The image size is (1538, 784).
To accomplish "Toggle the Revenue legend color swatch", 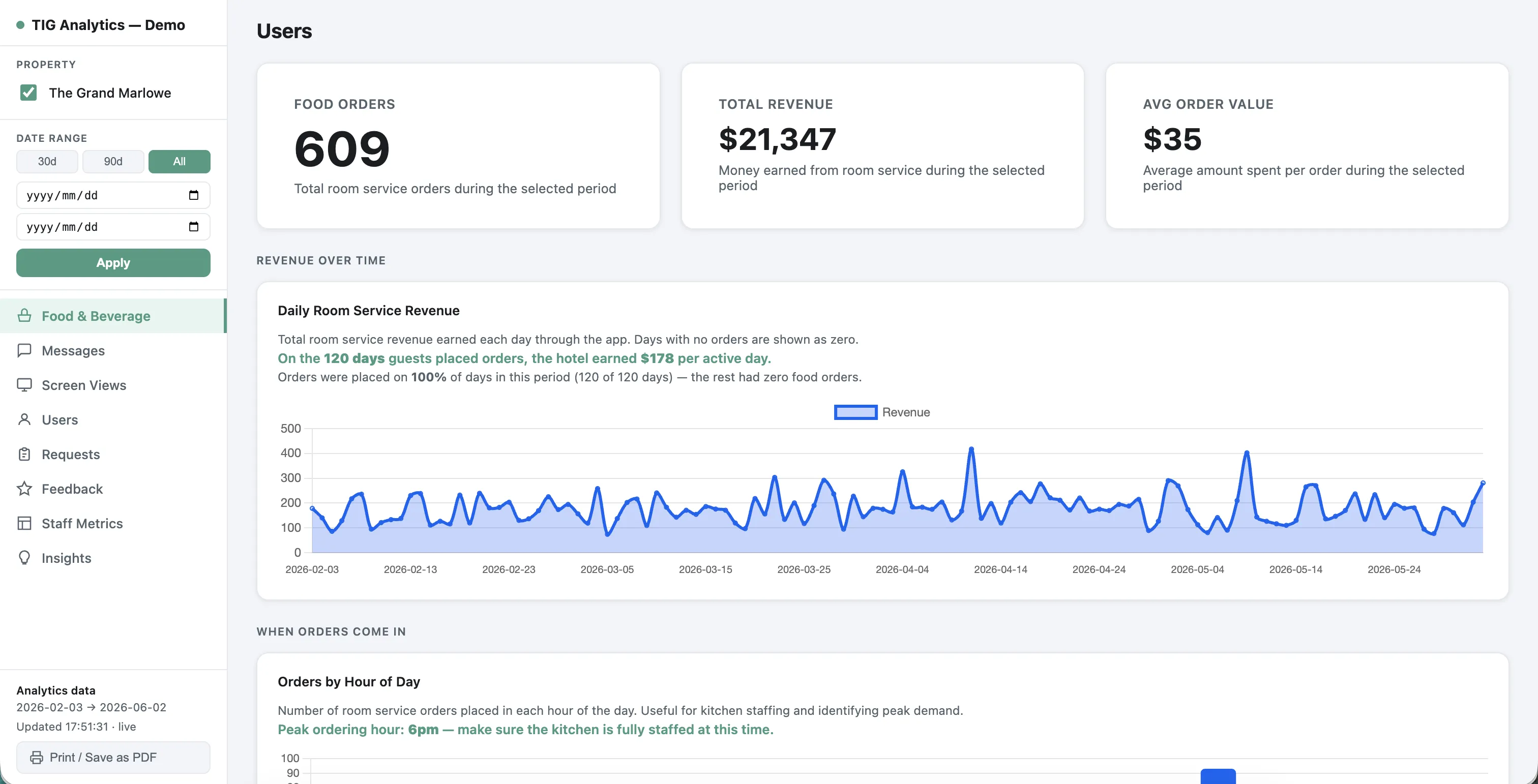I will 855,412.
